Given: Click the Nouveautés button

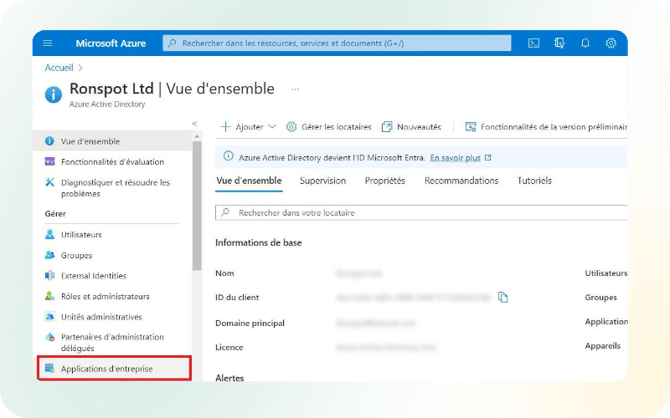Looking at the screenshot, I should tap(411, 127).
